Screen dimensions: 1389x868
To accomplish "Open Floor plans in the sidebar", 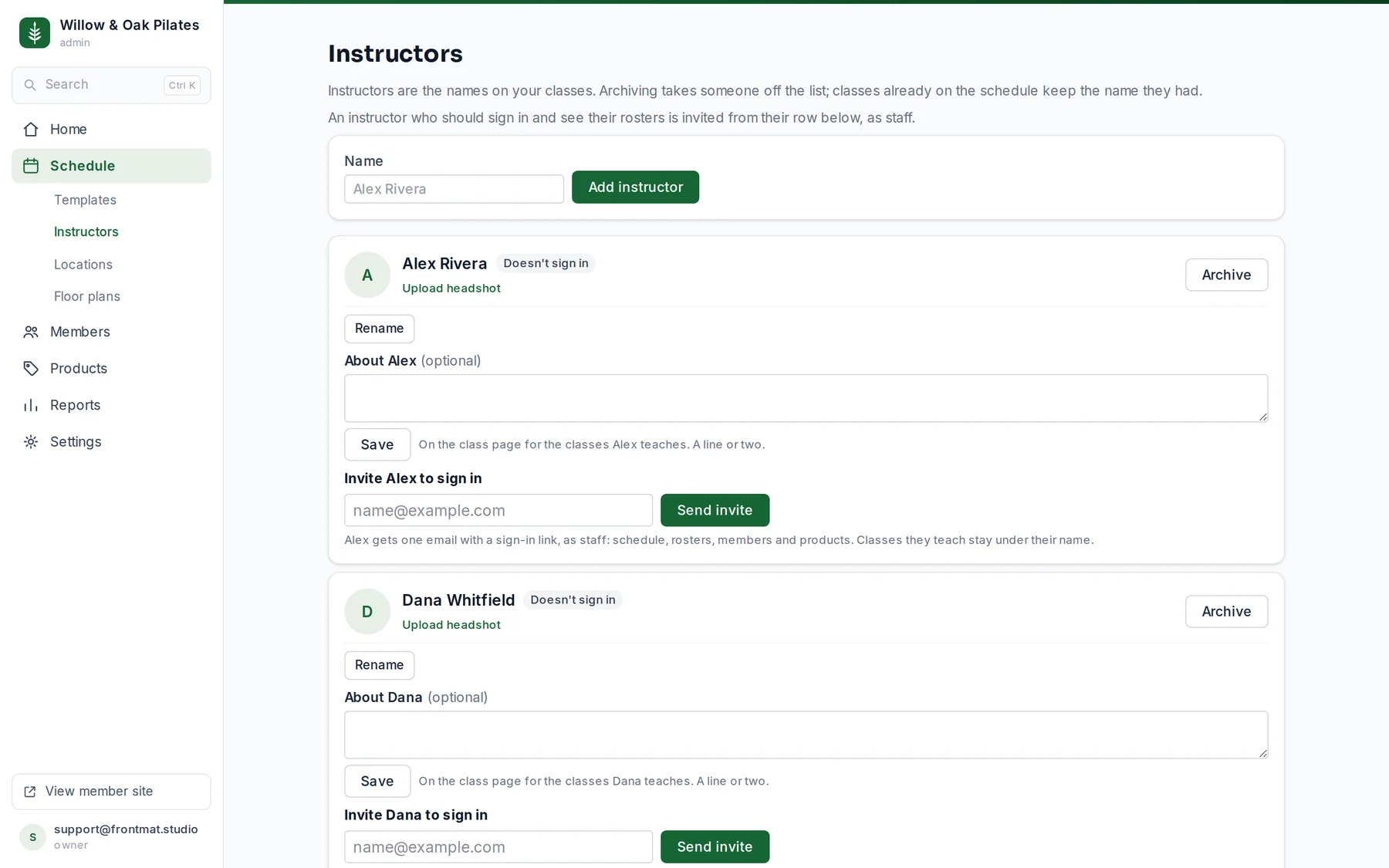I will pyautogui.click(x=87, y=296).
